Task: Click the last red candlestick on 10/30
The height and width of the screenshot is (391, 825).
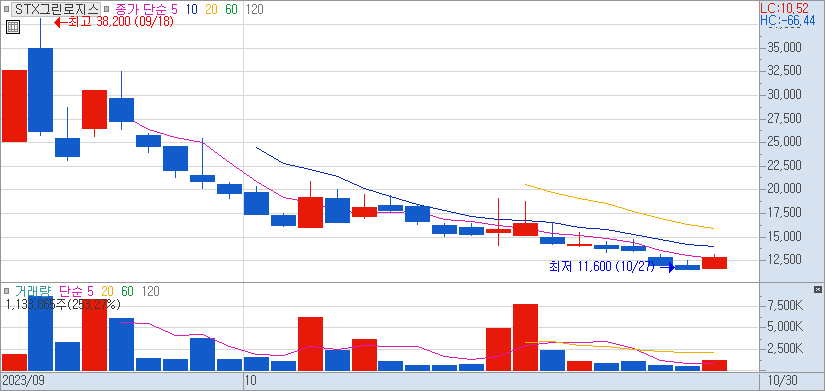Action: click(715, 263)
